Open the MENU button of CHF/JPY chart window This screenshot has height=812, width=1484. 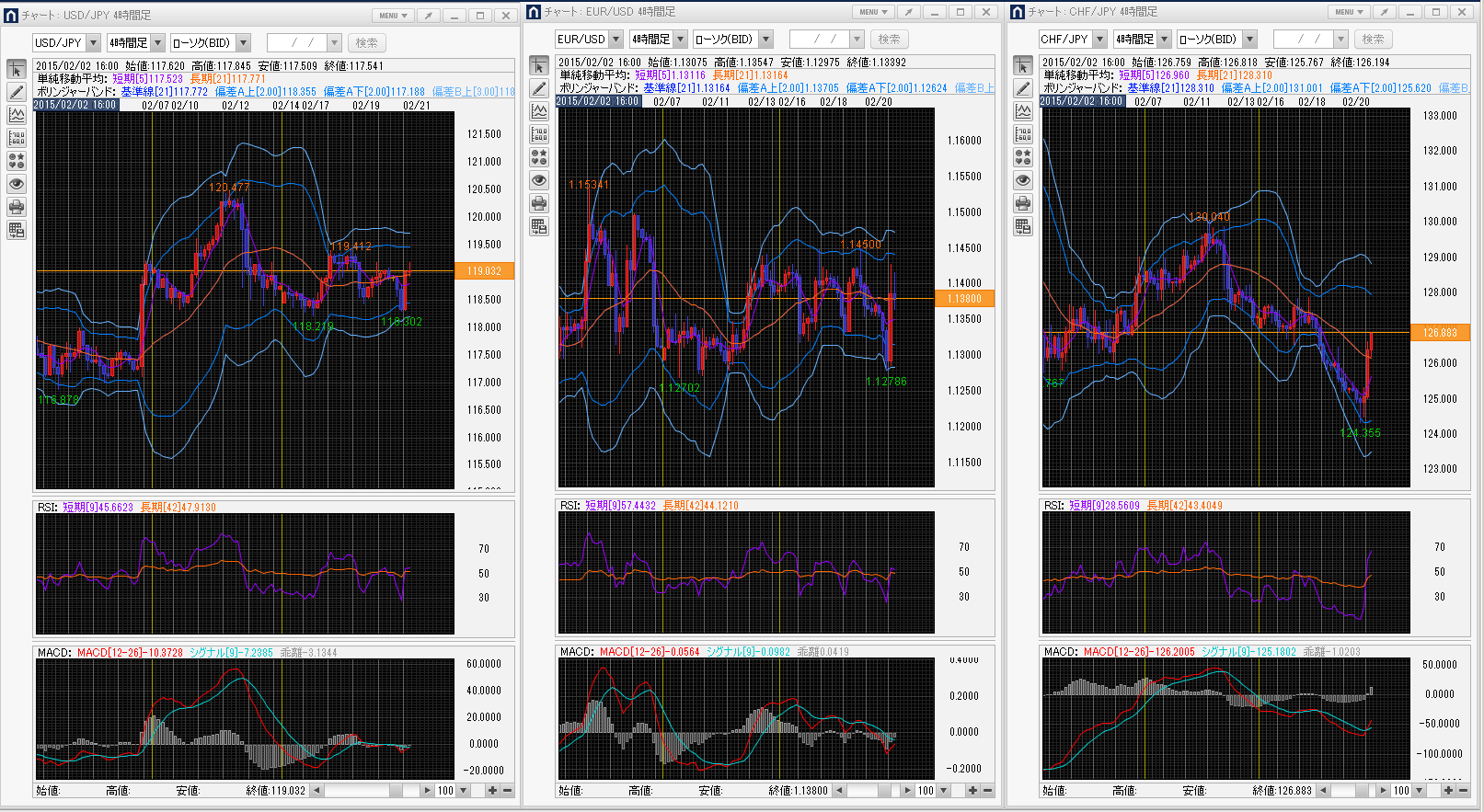[1349, 12]
